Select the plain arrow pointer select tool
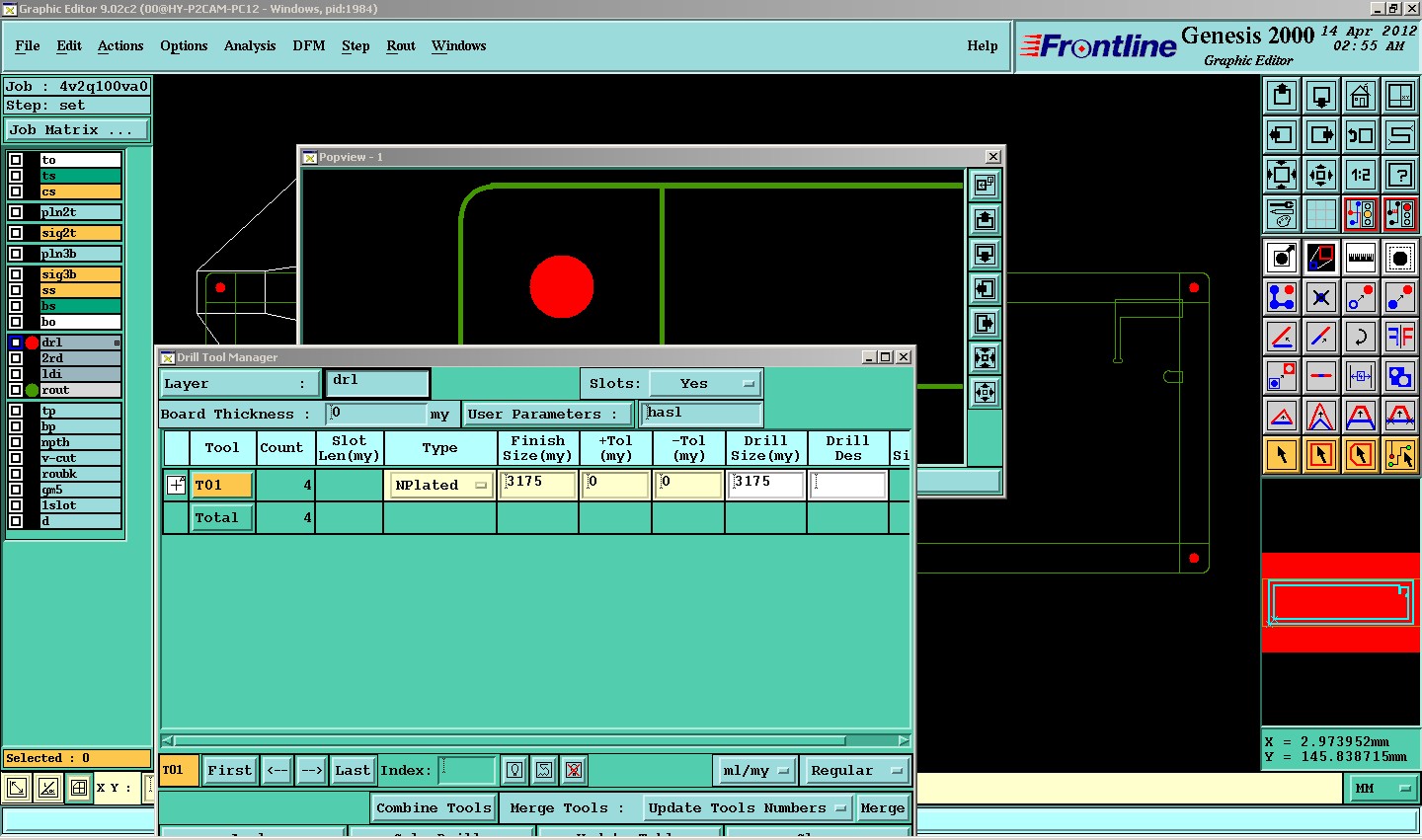1422x840 pixels. 1282,455
